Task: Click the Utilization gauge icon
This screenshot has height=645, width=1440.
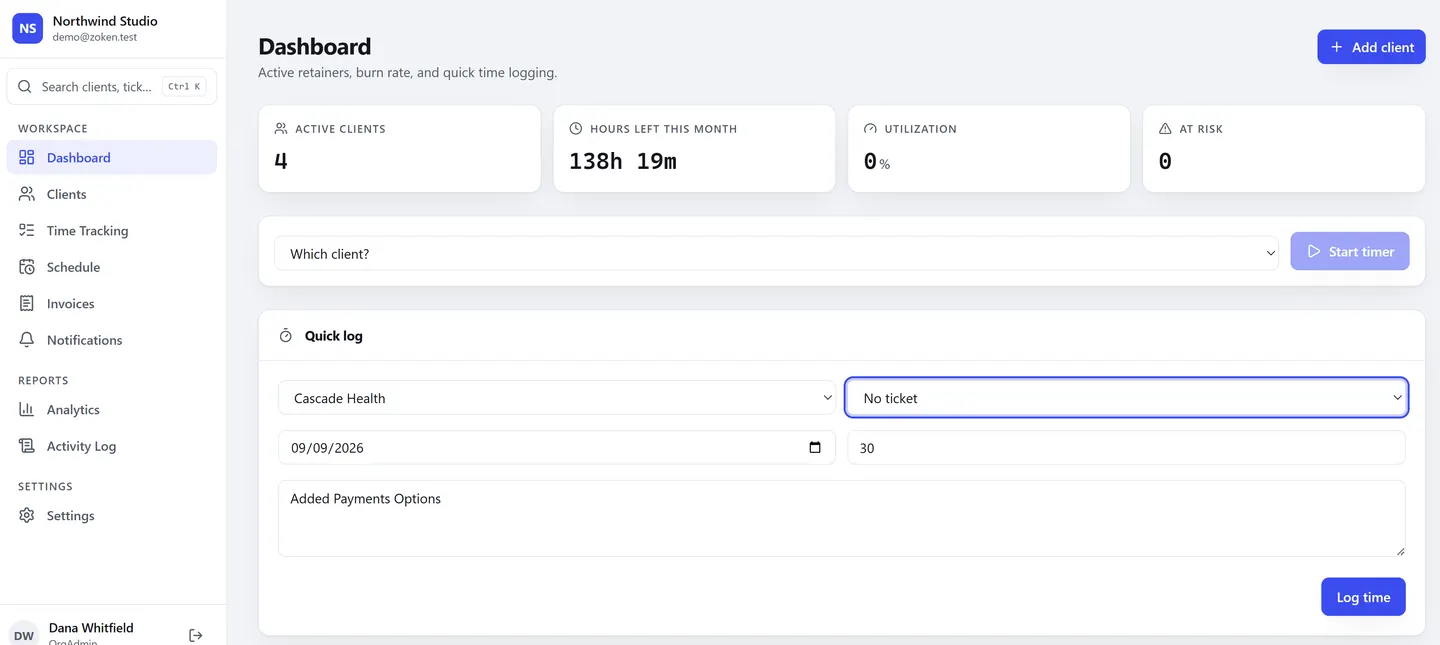Action: (870, 129)
